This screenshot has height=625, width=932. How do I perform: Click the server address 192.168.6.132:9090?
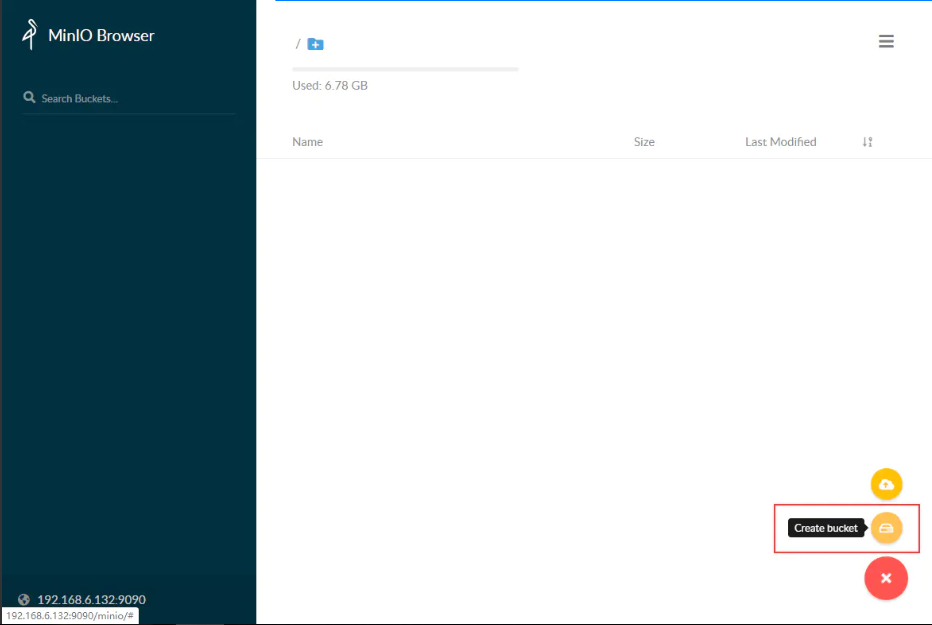[92, 599]
